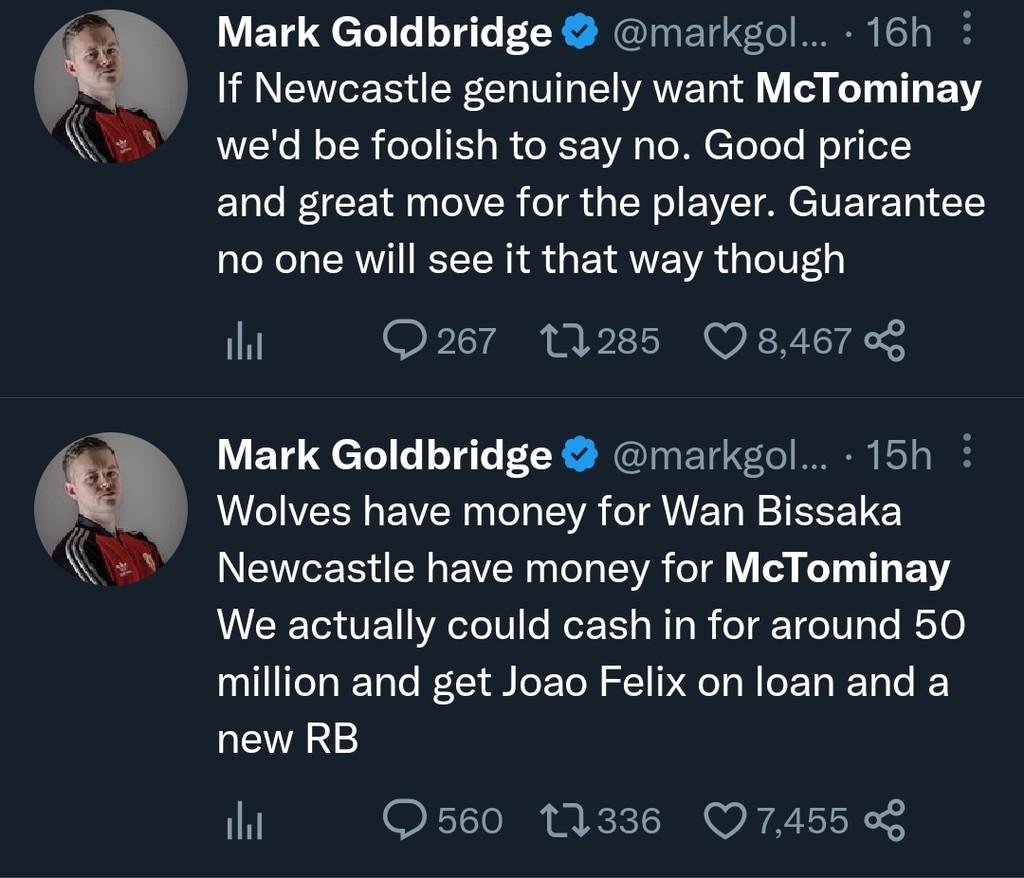Open more options on the 16h tweet
1024x878 pixels.
click(966, 33)
